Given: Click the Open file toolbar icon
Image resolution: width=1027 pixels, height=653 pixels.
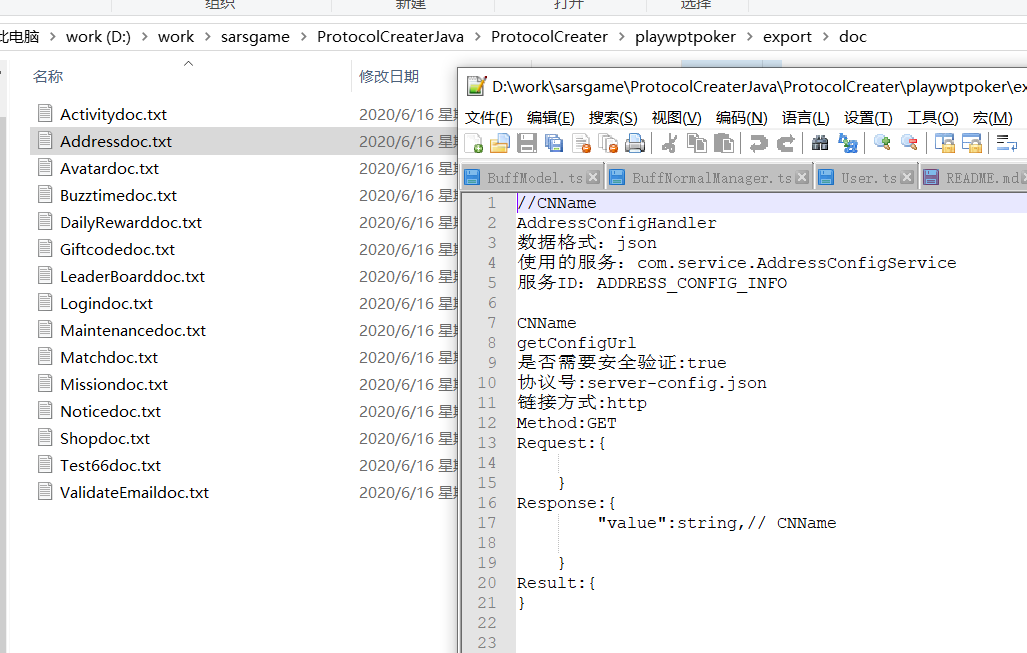Looking at the screenshot, I should [500, 143].
